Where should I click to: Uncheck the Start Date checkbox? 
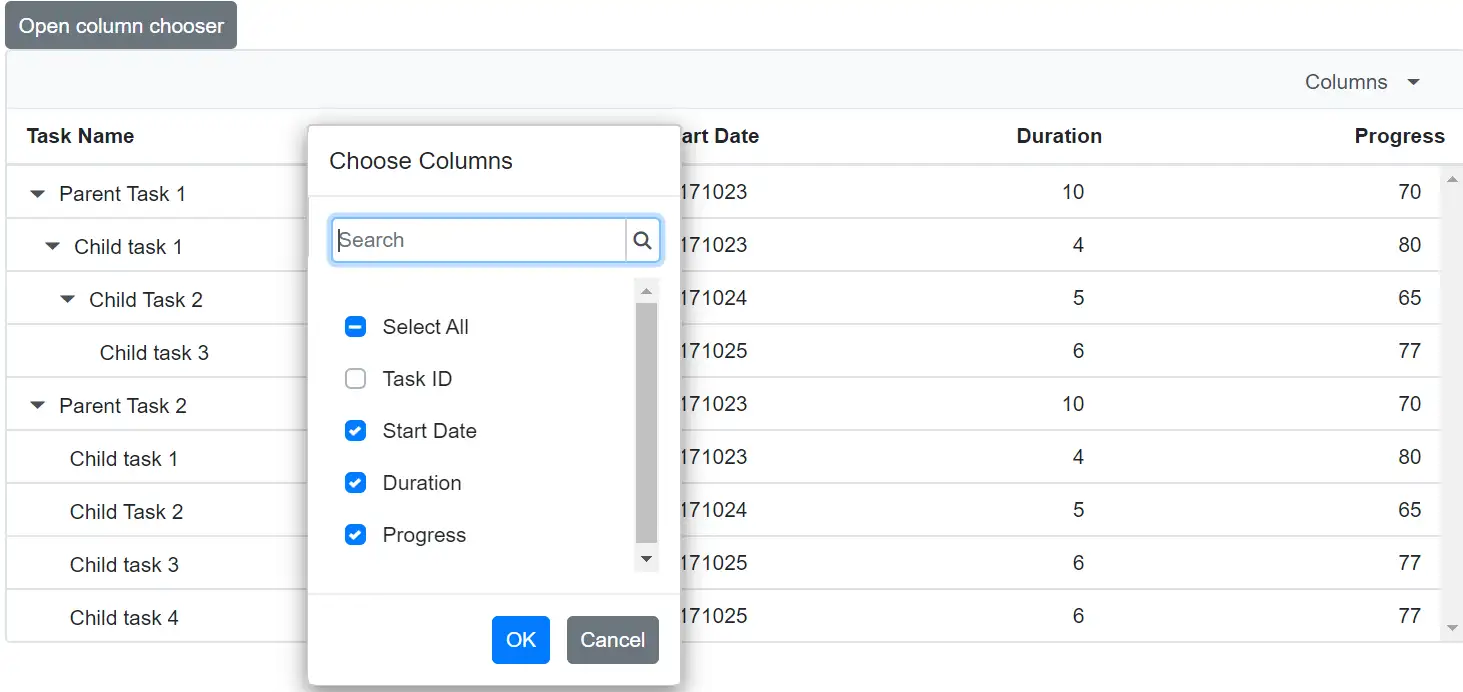pyautogui.click(x=355, y=430)
